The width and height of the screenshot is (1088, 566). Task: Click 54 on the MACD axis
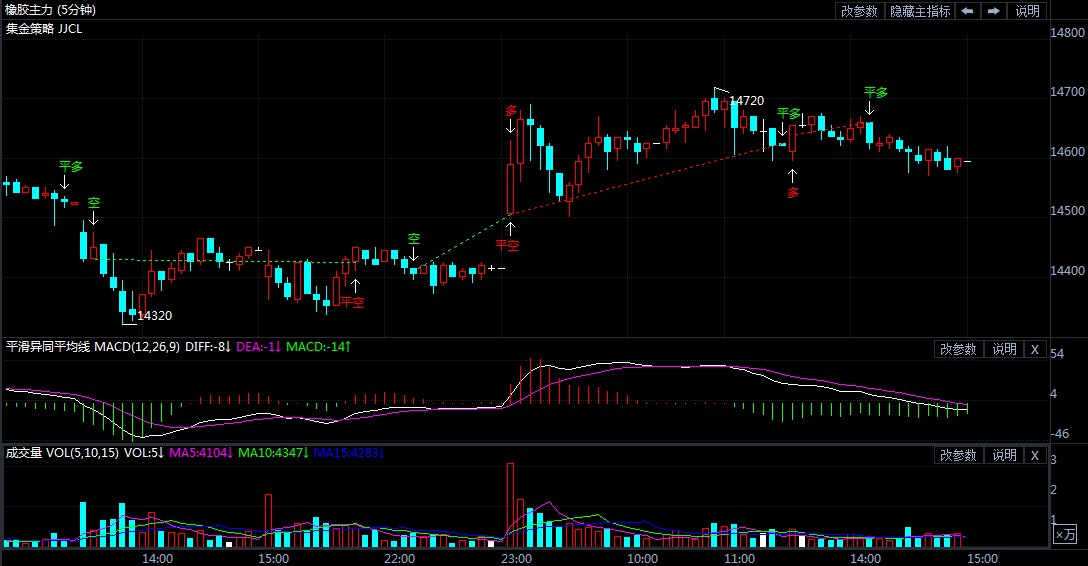coord(1057,354)
